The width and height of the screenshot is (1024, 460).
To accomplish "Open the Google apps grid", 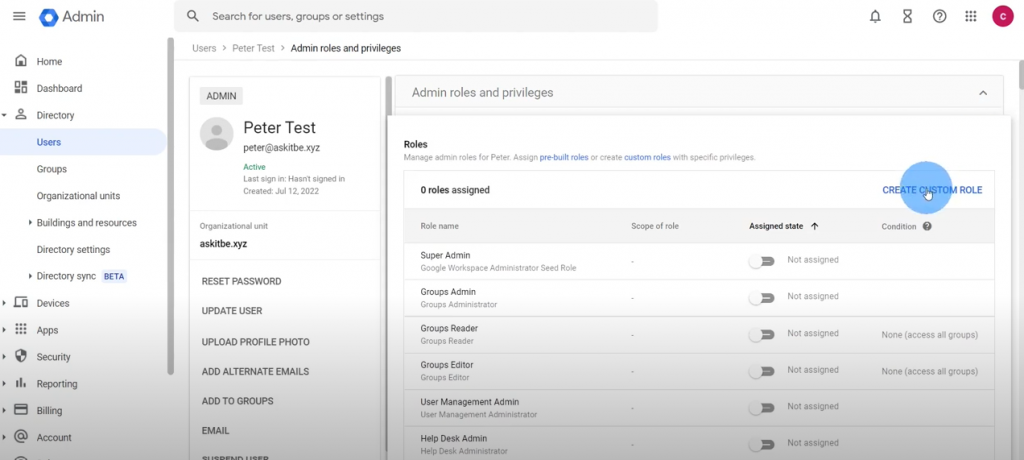I will 970,17.
